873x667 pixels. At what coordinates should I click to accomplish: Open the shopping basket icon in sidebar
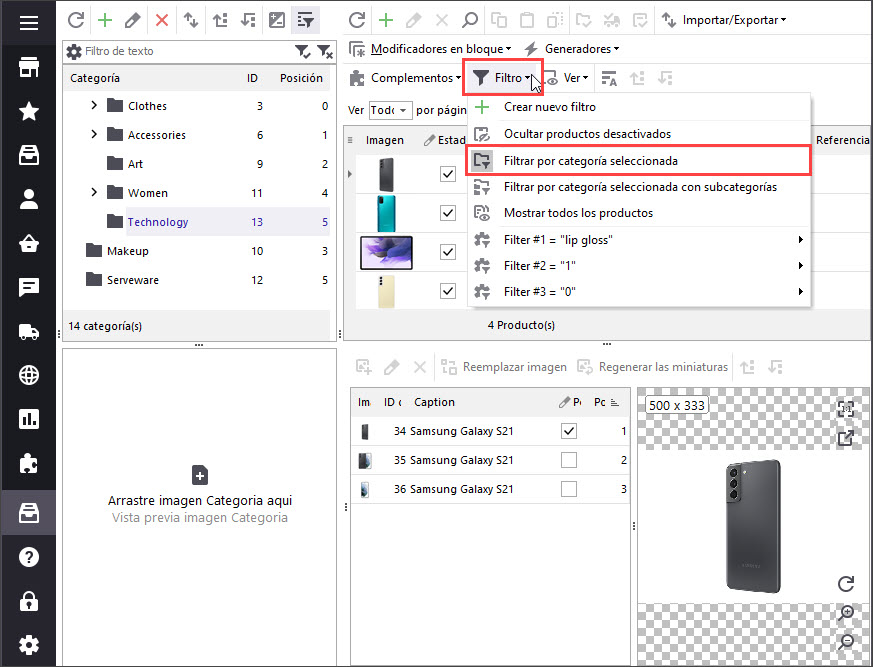click(x=28, y=243)
